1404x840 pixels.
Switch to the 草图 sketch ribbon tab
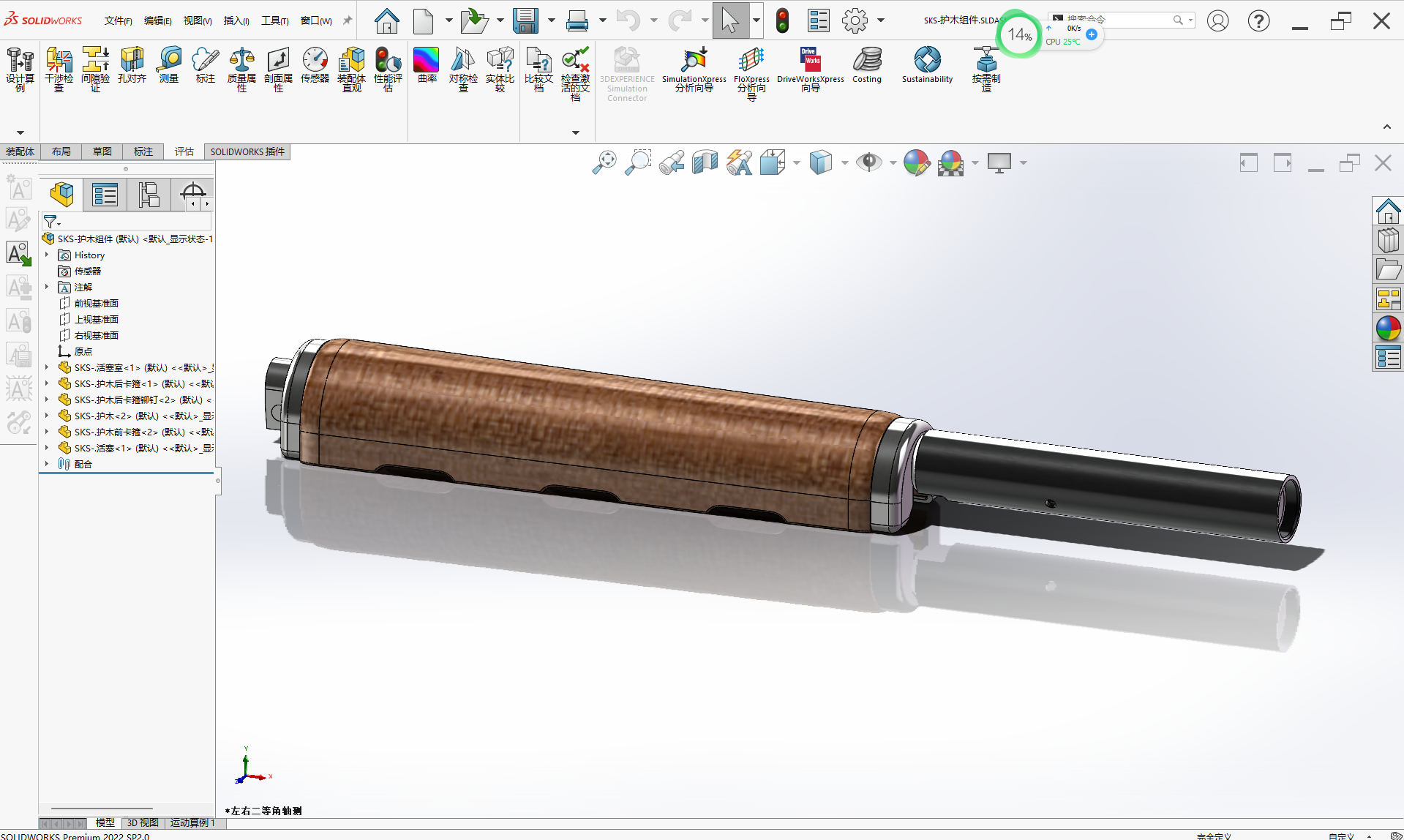click(x=102, y=151)
